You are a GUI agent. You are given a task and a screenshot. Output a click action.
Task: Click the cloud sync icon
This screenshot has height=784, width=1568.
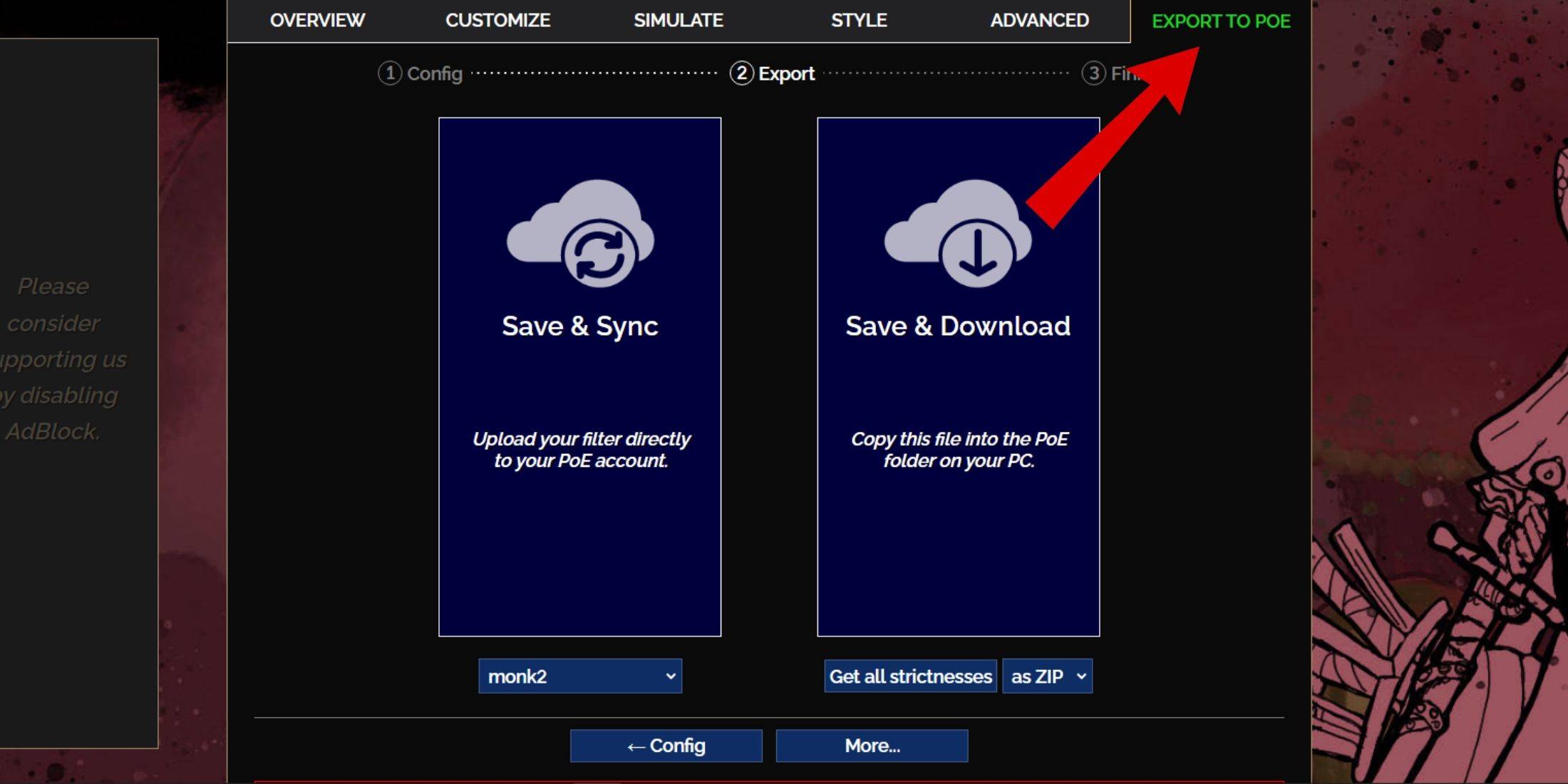tap(580, 234)
